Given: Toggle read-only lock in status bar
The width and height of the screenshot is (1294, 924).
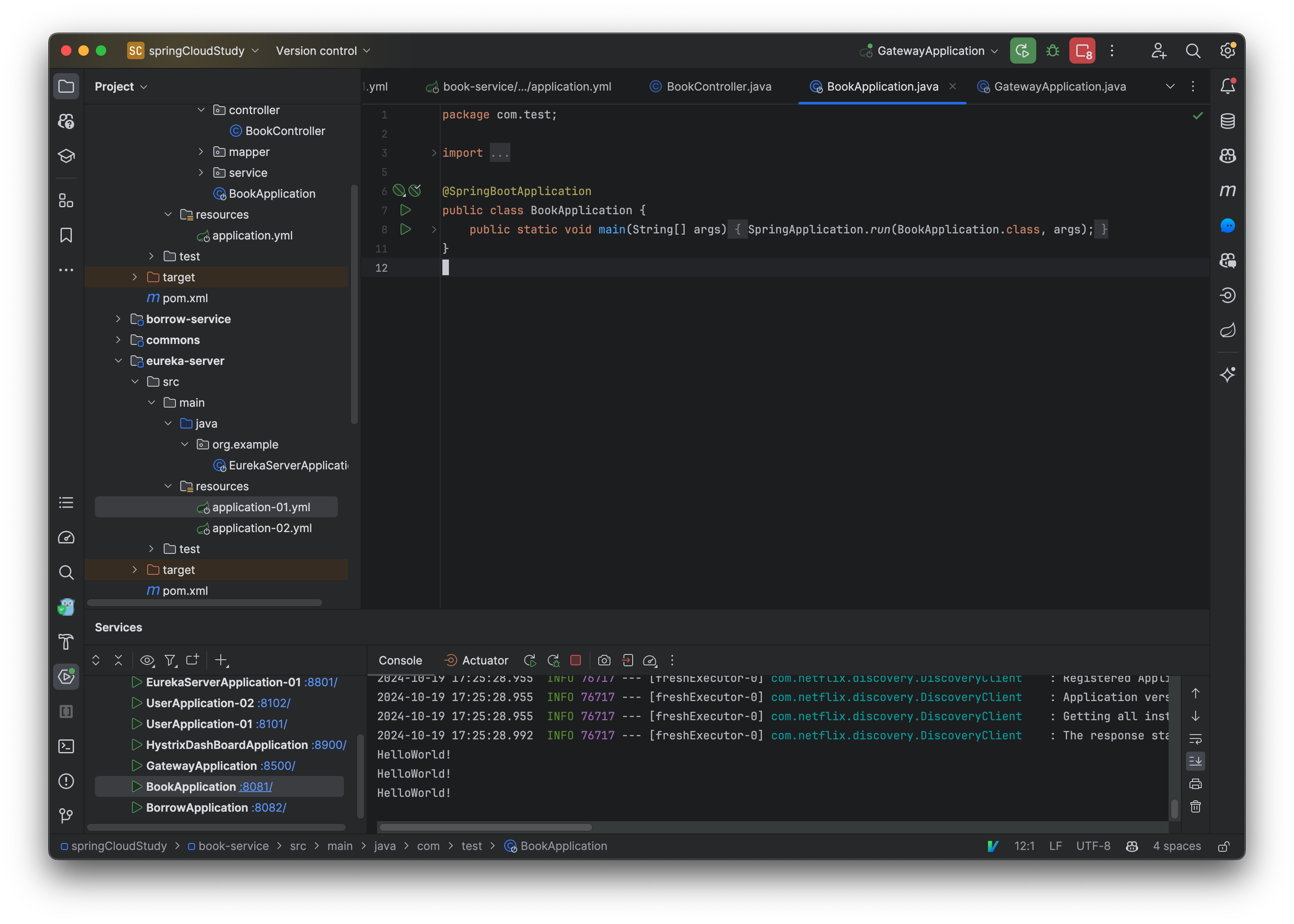Looking at the screenshot, I should [x=1223, y=846].
